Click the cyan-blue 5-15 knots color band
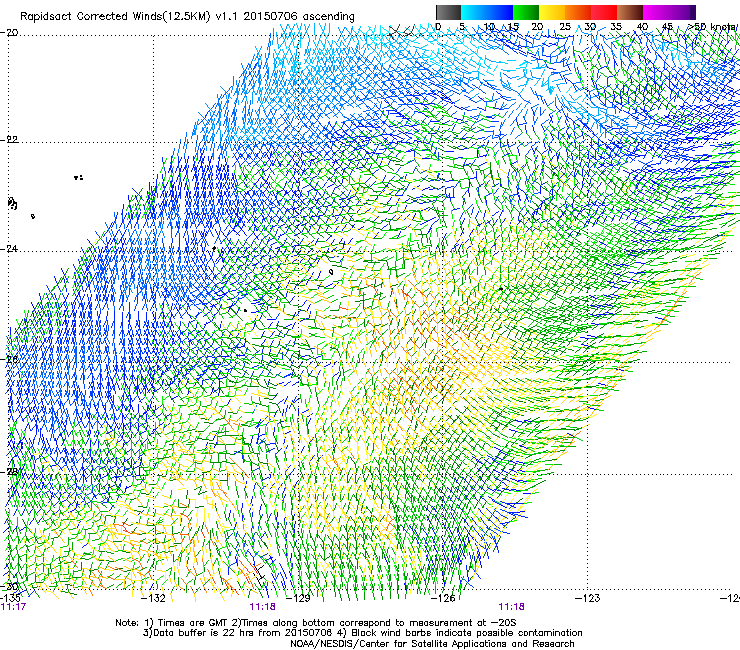The width and height of the screenshot is (740, 650). [487, 12]
